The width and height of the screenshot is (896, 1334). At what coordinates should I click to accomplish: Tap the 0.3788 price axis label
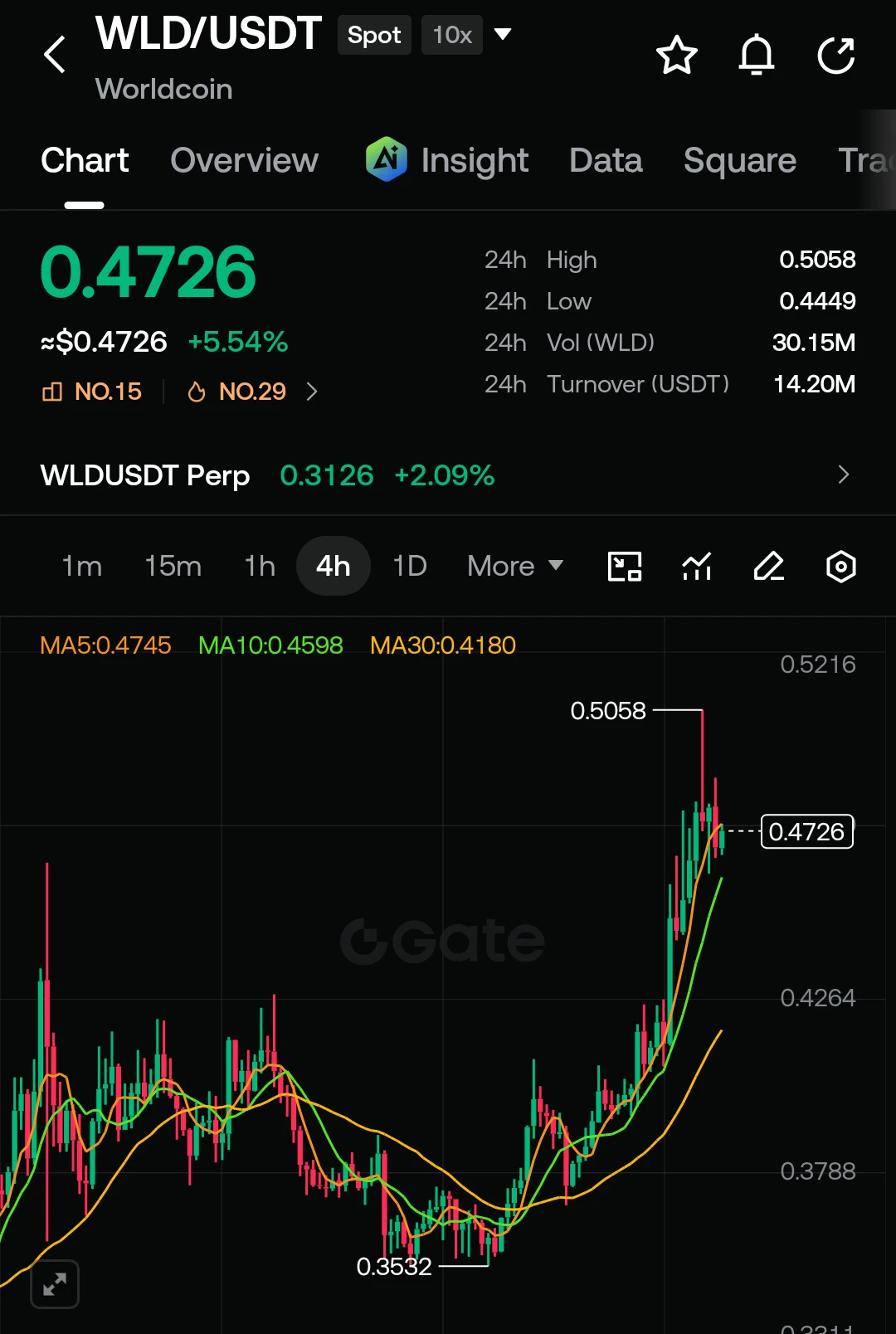(x=818, y=1171)
